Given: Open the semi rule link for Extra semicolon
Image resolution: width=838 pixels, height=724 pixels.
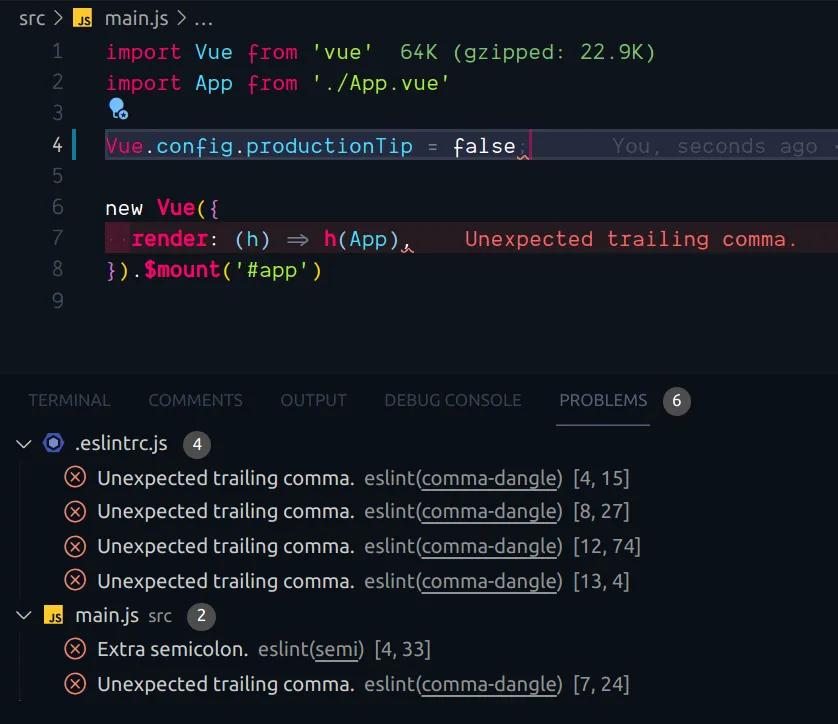Looking at the screenshot, I should click(336, 649).
